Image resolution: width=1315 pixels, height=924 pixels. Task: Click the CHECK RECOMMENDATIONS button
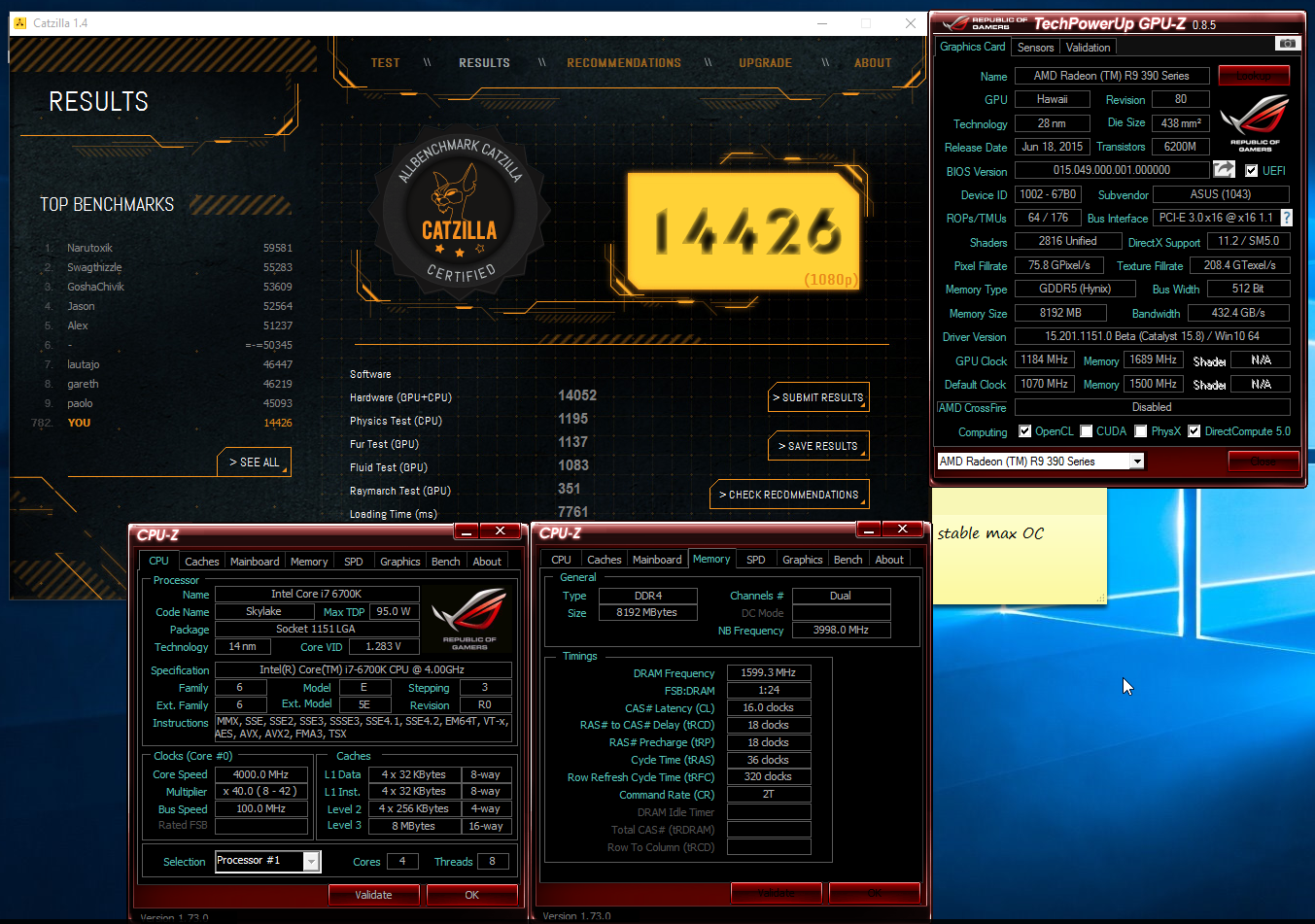pos(789,495)
